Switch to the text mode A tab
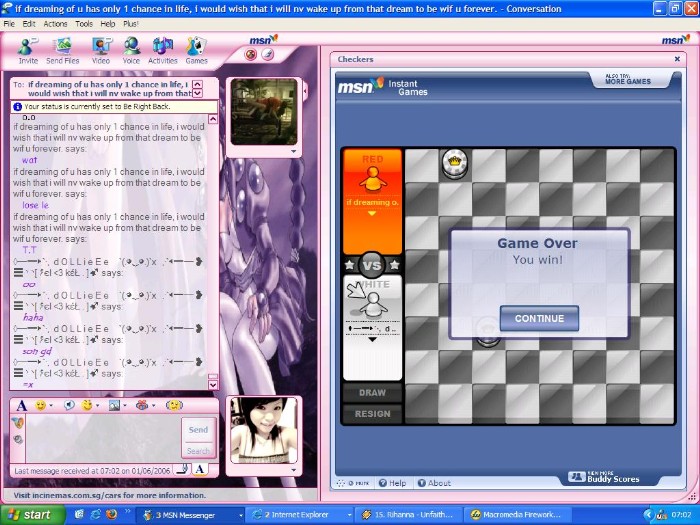 click(x=200, y=469)
